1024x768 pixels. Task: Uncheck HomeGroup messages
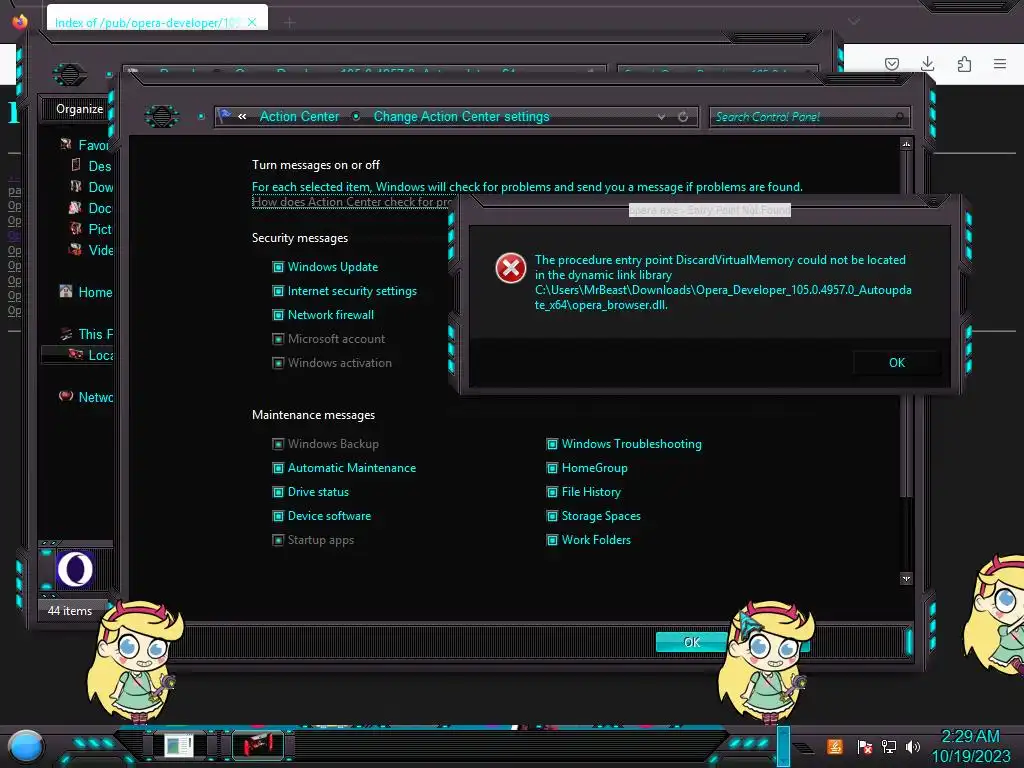(x=552, y=468)
